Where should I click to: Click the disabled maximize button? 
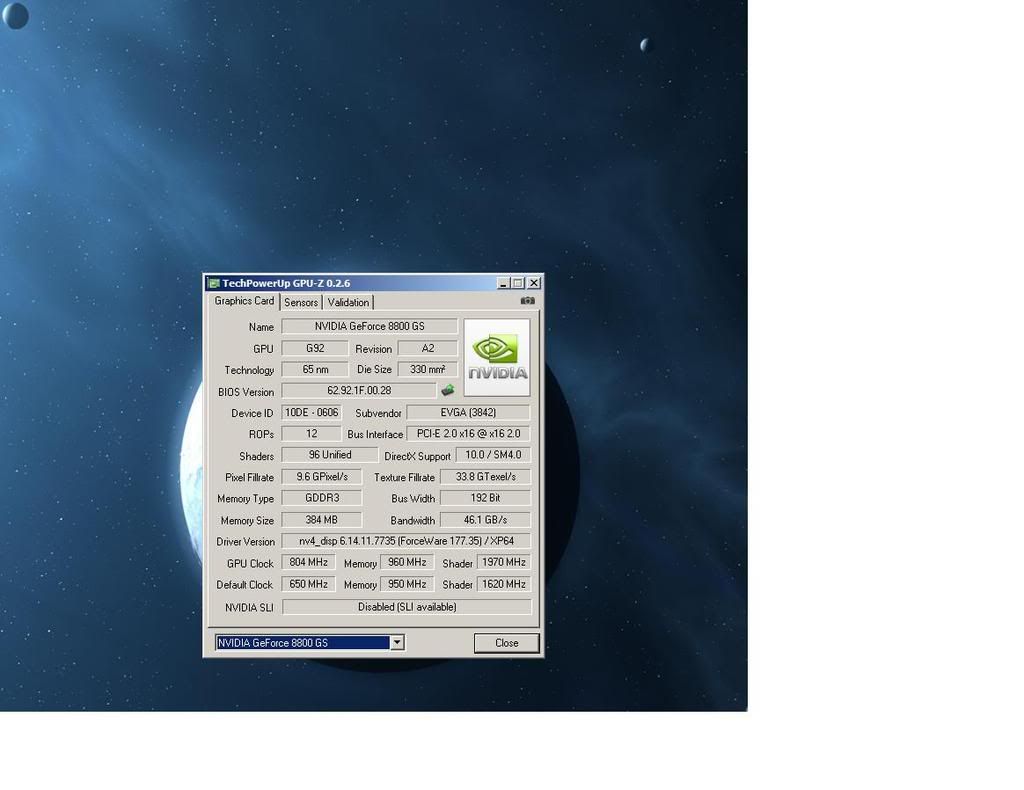pyautogui.click(x=518, y=284)
